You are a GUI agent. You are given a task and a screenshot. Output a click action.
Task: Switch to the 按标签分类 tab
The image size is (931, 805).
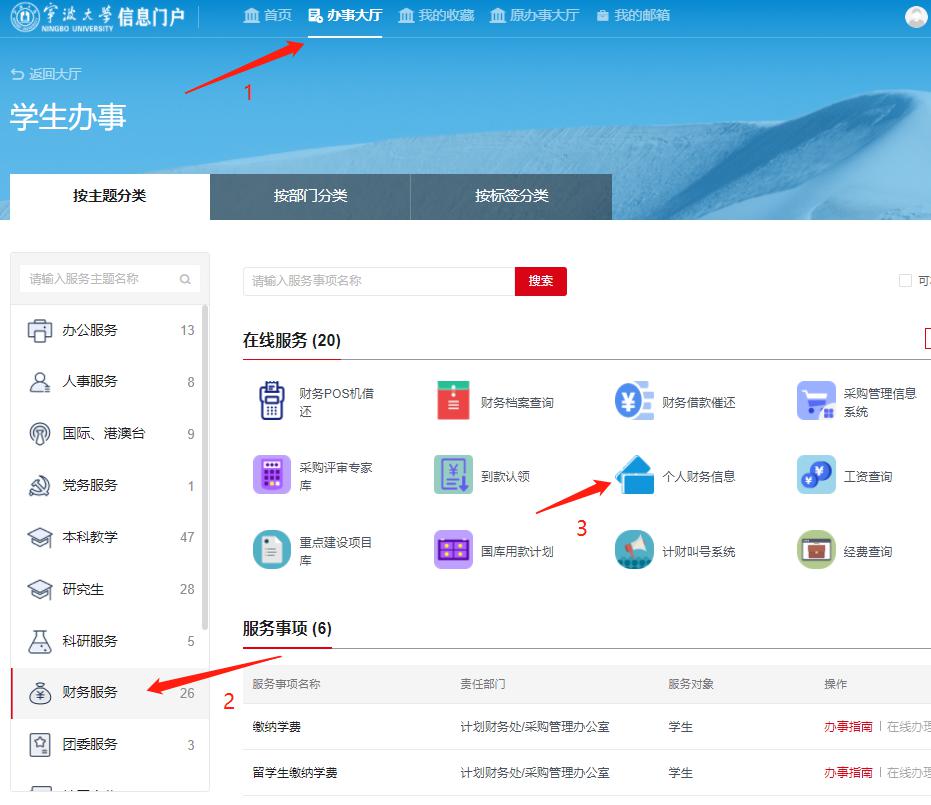tap(511, 196)
